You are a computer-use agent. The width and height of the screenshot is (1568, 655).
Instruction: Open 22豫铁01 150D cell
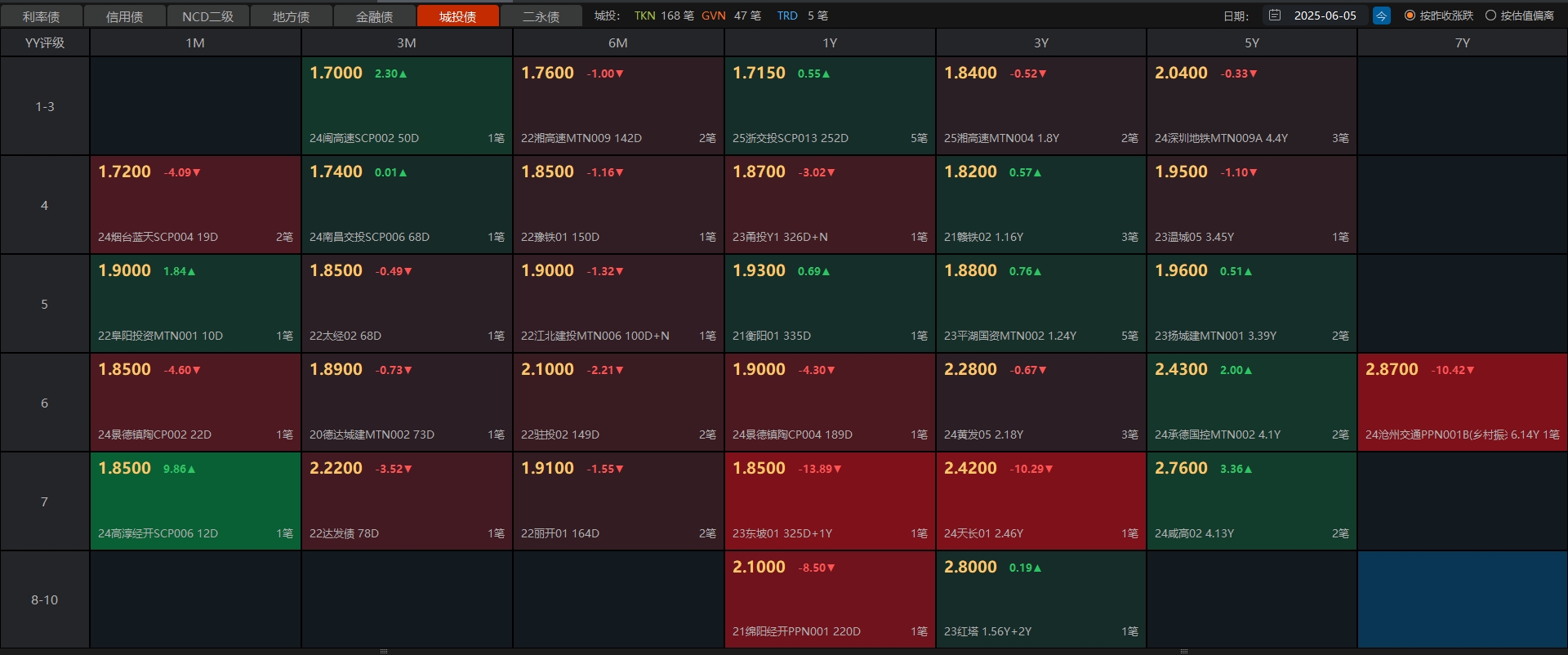[618, 205]
